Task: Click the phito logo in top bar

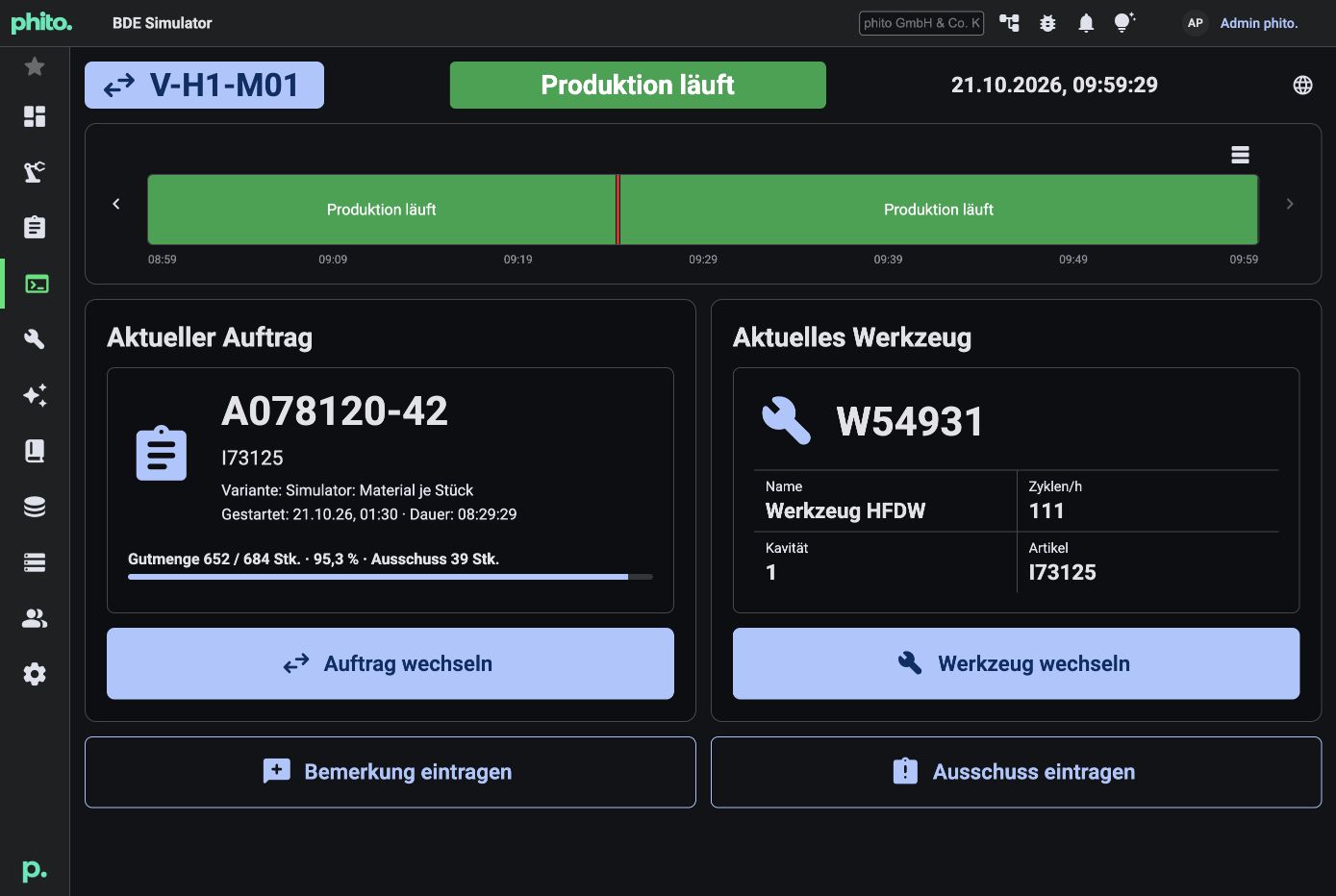Action: tap(41, 23)
